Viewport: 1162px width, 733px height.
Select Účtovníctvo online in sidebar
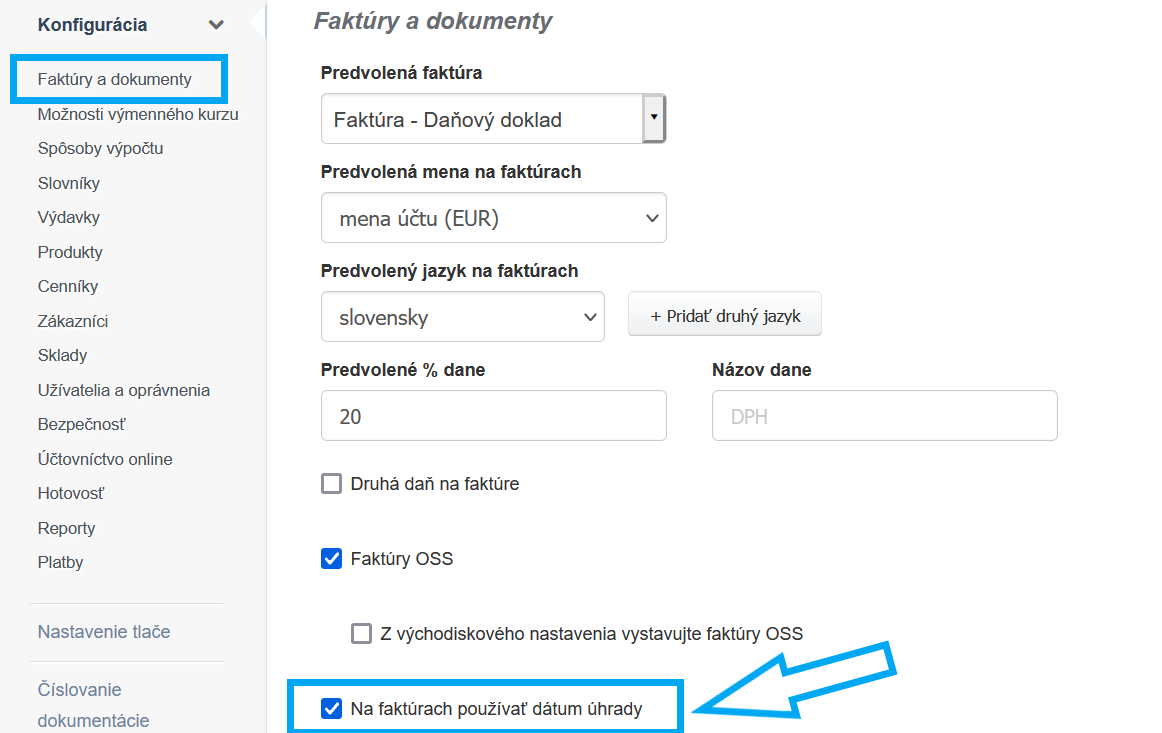pyautogui.click(x=105, y=459)
